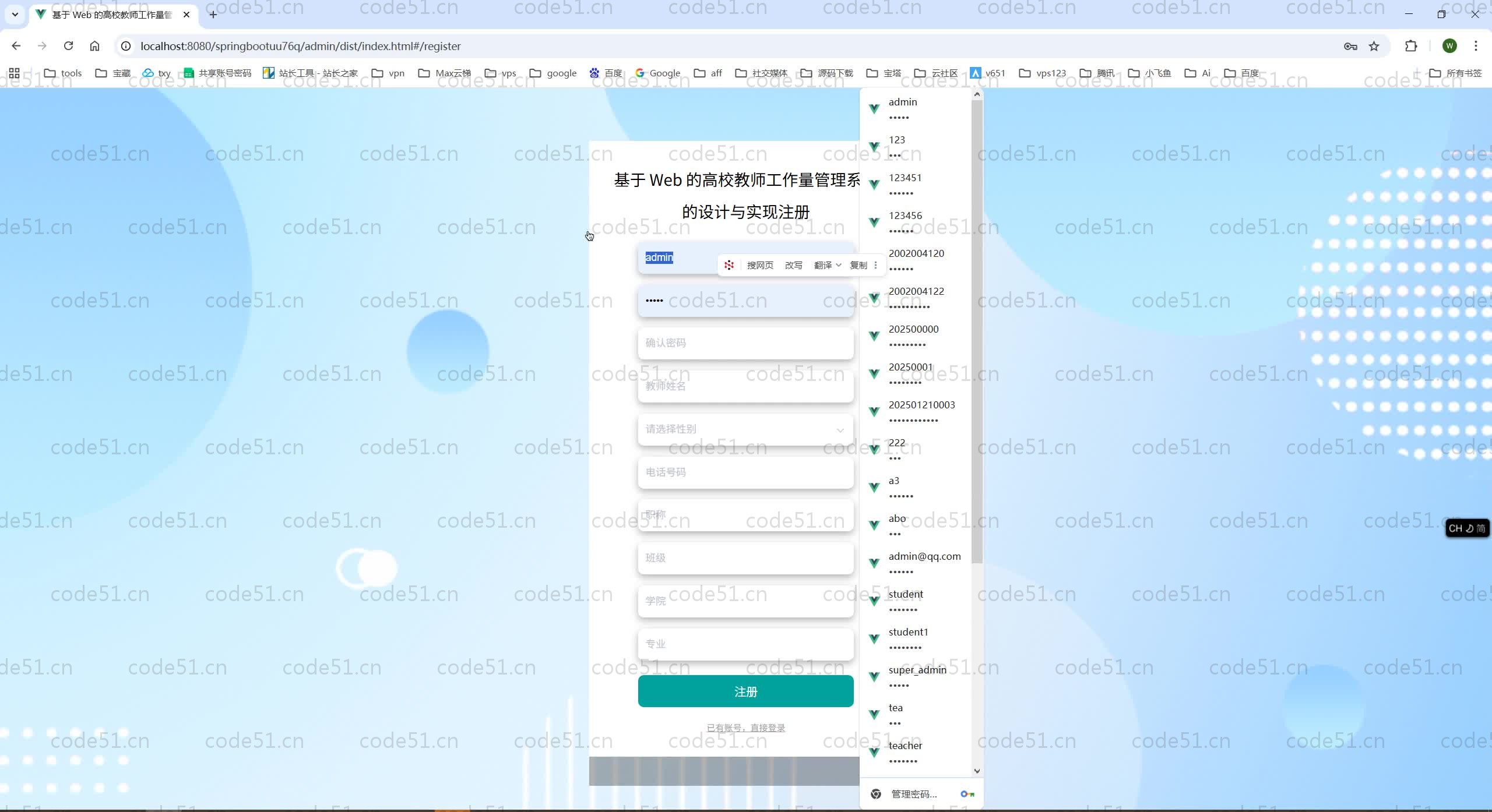The height and width of the screenshot is (812, 1492).
Task: Click the password list scrollbar down arrow
Action: pyautogui.click(x=977, y=771)
